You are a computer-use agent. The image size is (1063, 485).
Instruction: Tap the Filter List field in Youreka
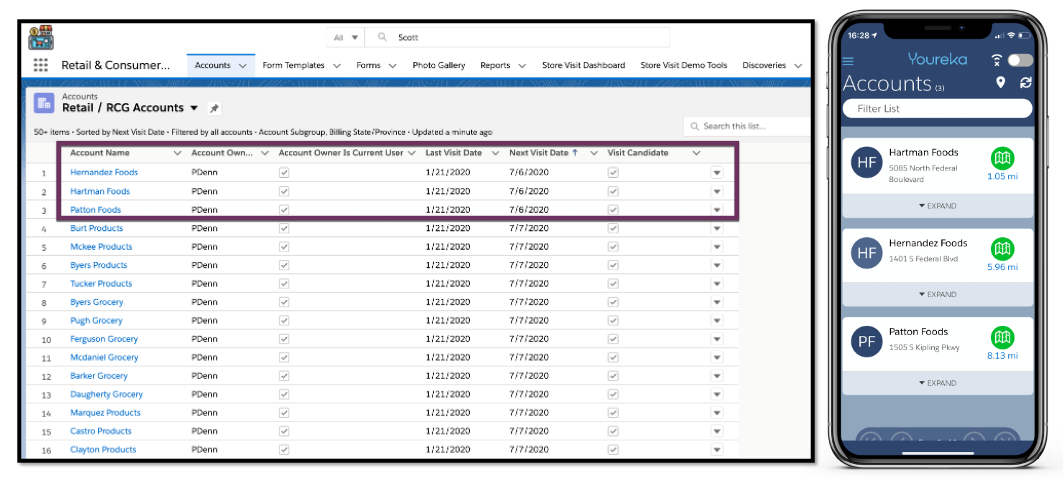click(937, 109)
